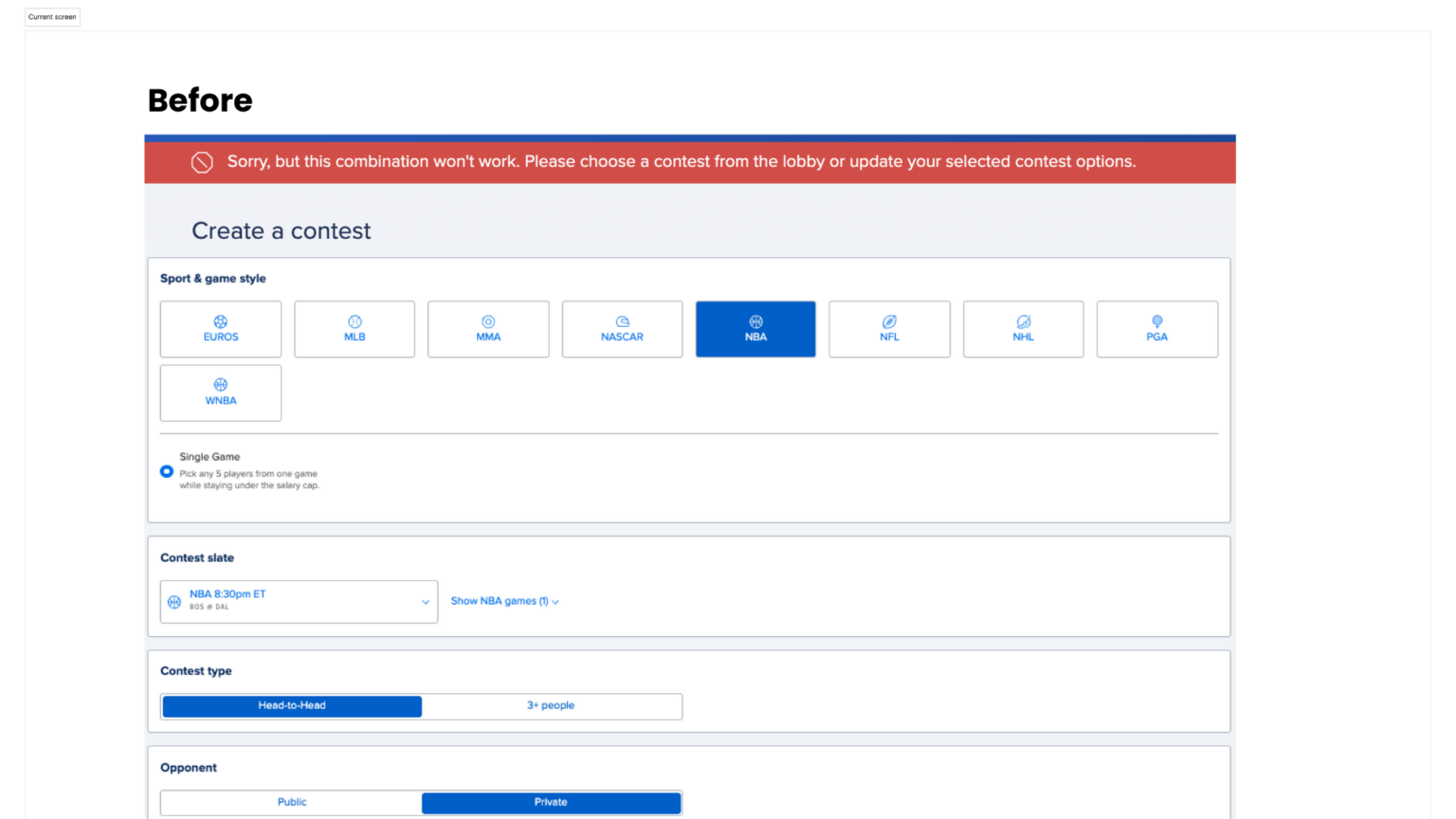1456x819 pixels.
Task: Click the Create a contest heading
Action: click(282, 231)
